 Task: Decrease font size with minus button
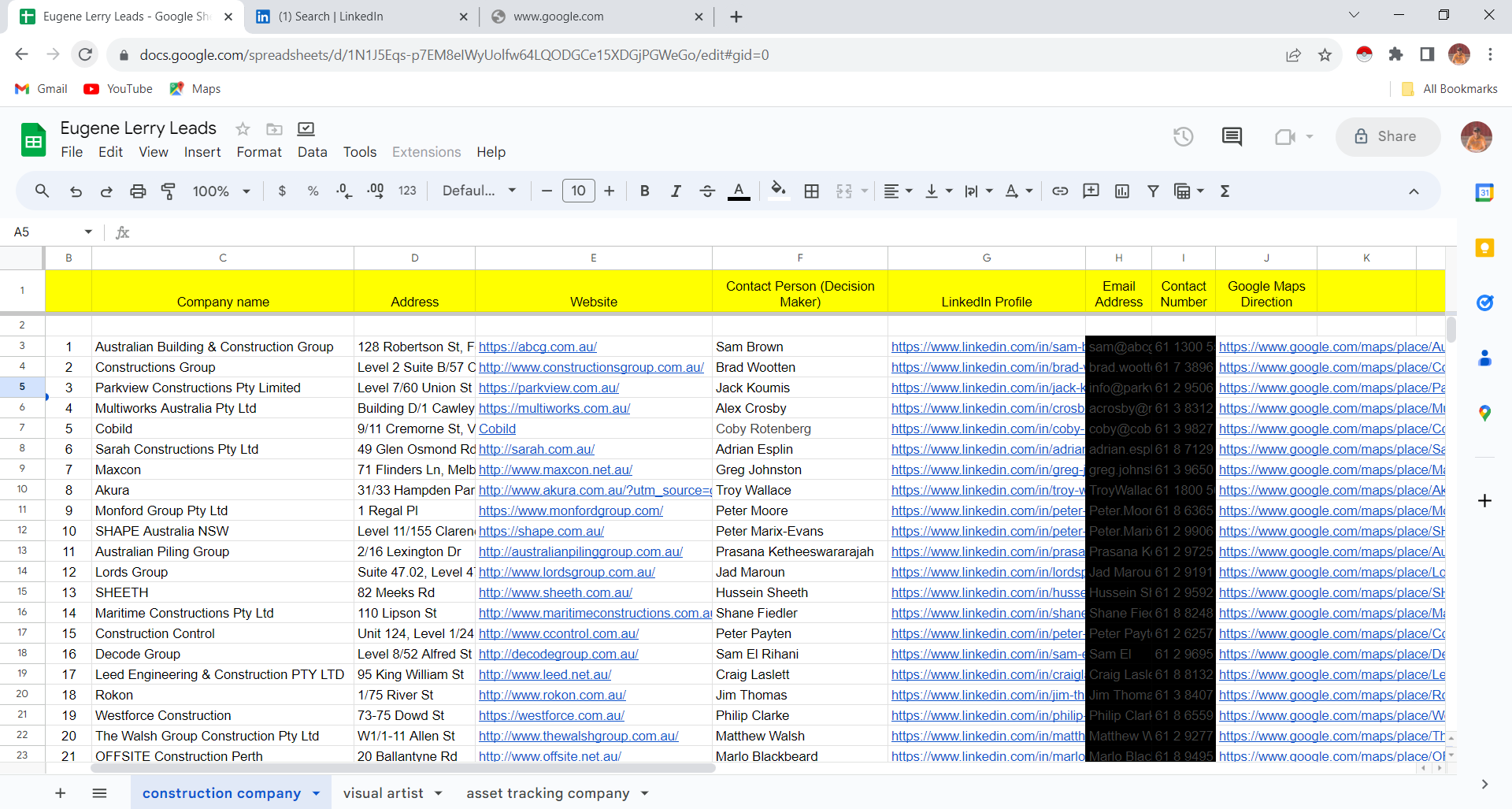click(547, 191)
